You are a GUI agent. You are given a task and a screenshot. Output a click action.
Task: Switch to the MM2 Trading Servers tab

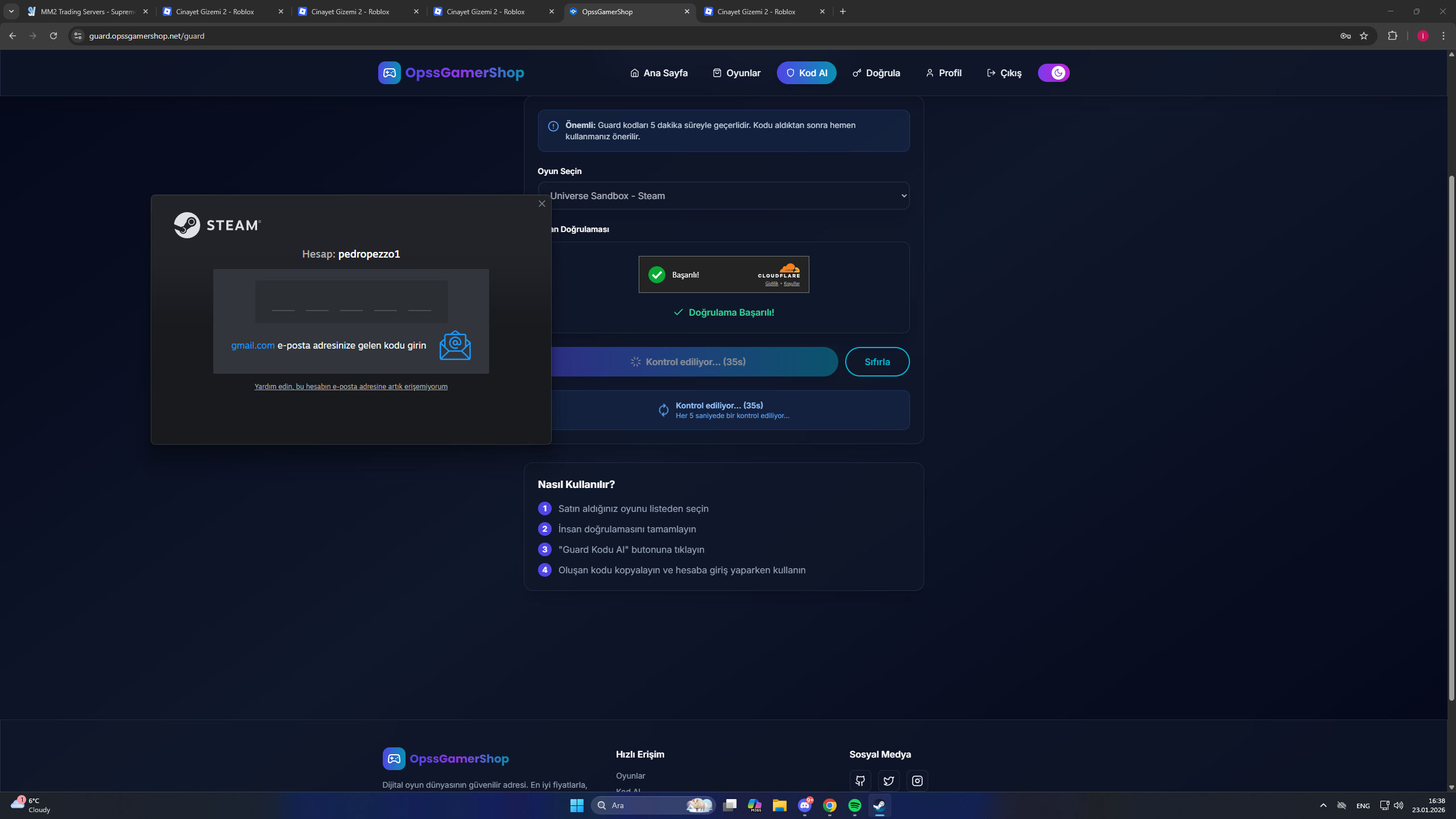click(x=88, y=11)
